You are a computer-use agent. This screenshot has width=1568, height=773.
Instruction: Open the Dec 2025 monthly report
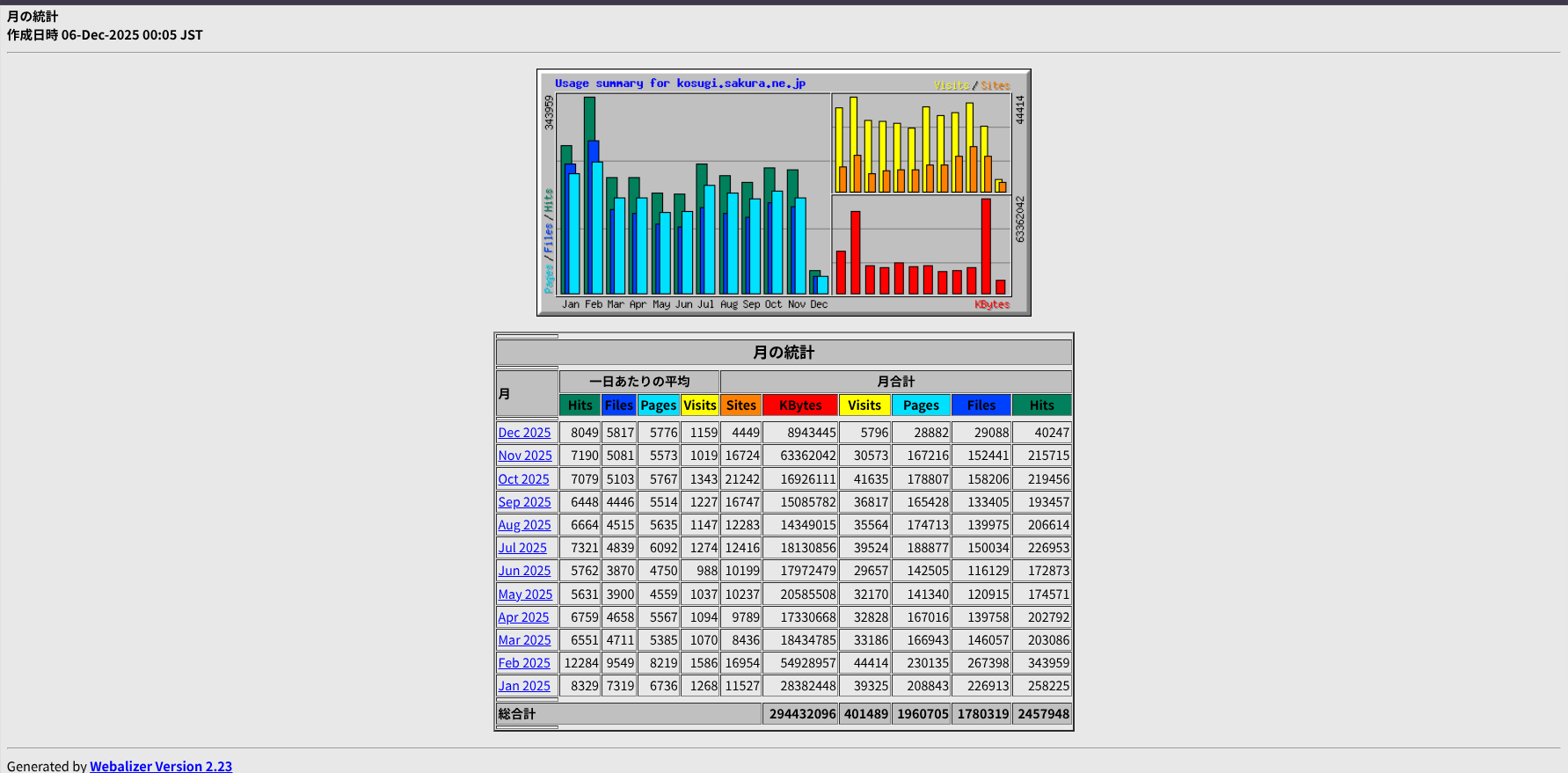tap(524, 433)
